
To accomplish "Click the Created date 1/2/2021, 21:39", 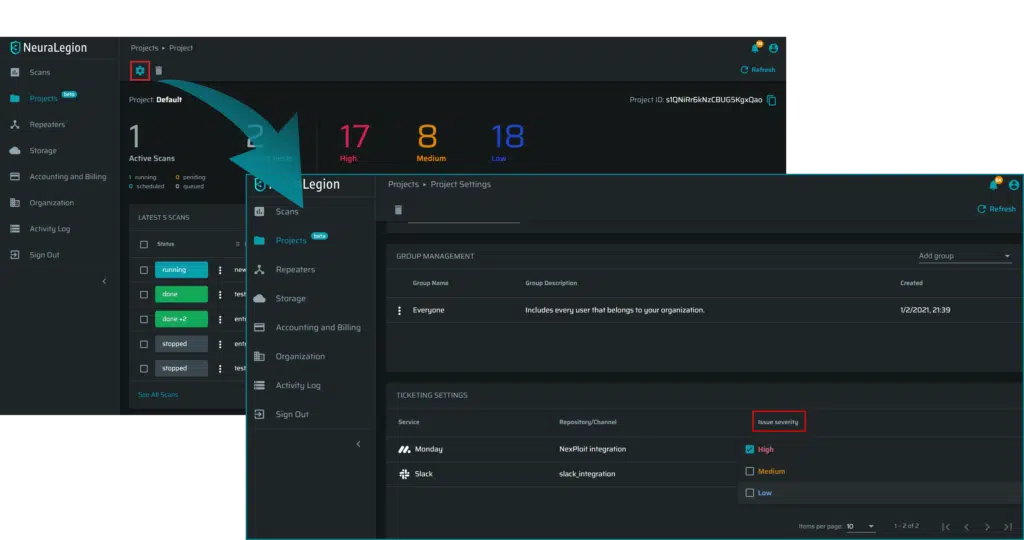I will click(x=925, y=310).
